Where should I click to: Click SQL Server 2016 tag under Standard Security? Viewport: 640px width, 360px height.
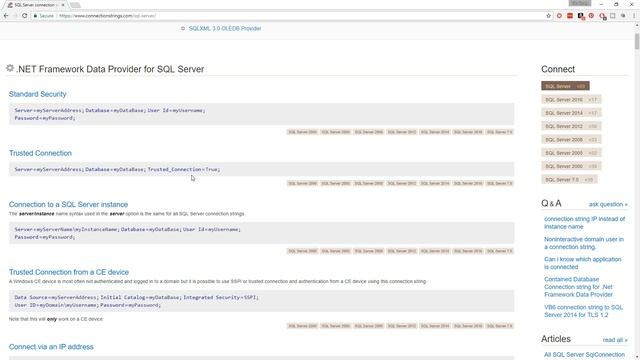tap(468, 132)
